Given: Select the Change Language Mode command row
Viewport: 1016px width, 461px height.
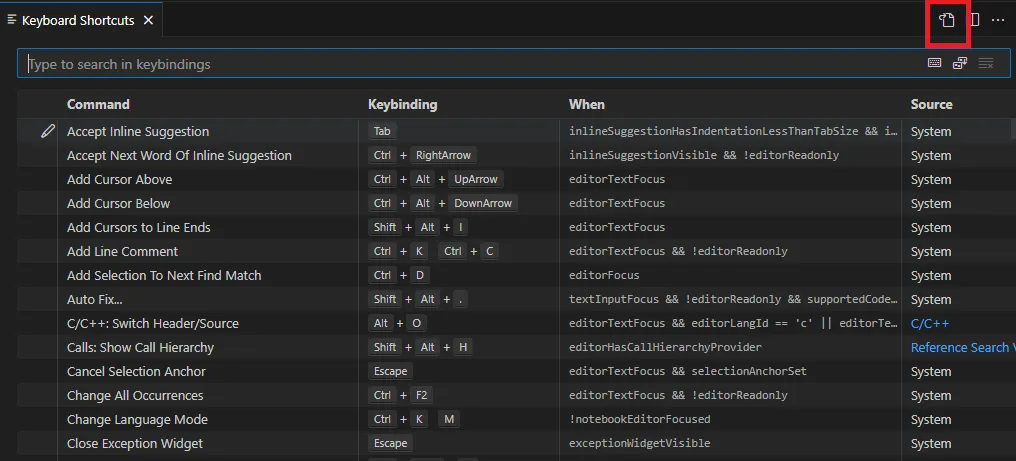Looking at the screenshot, I should (x=137, y=419).
